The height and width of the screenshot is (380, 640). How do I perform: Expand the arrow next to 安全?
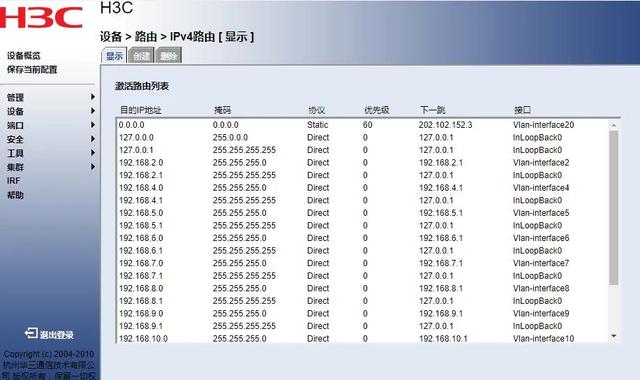[x=93, y=139]
